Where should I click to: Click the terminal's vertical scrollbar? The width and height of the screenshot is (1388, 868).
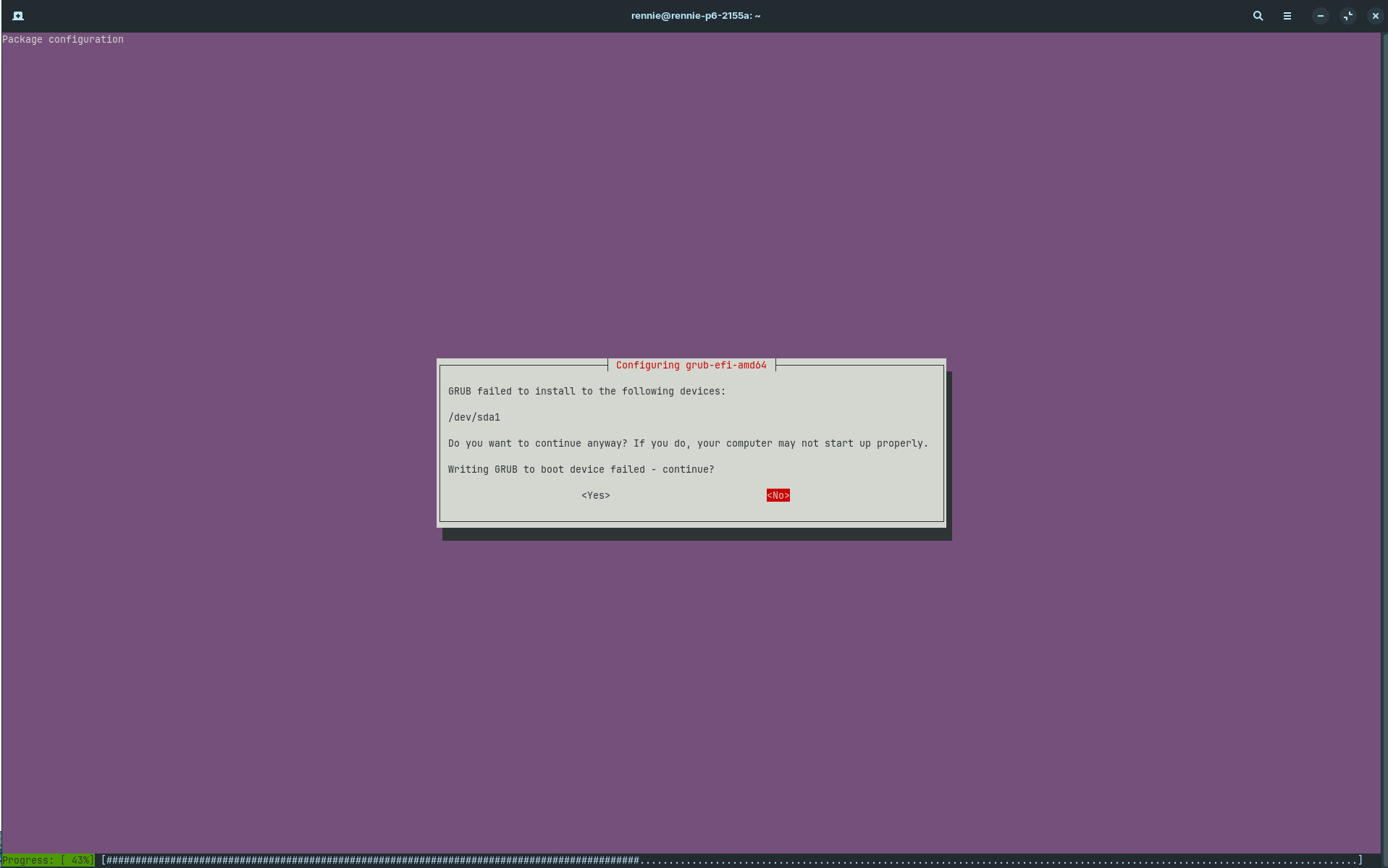coord(1384,434)
